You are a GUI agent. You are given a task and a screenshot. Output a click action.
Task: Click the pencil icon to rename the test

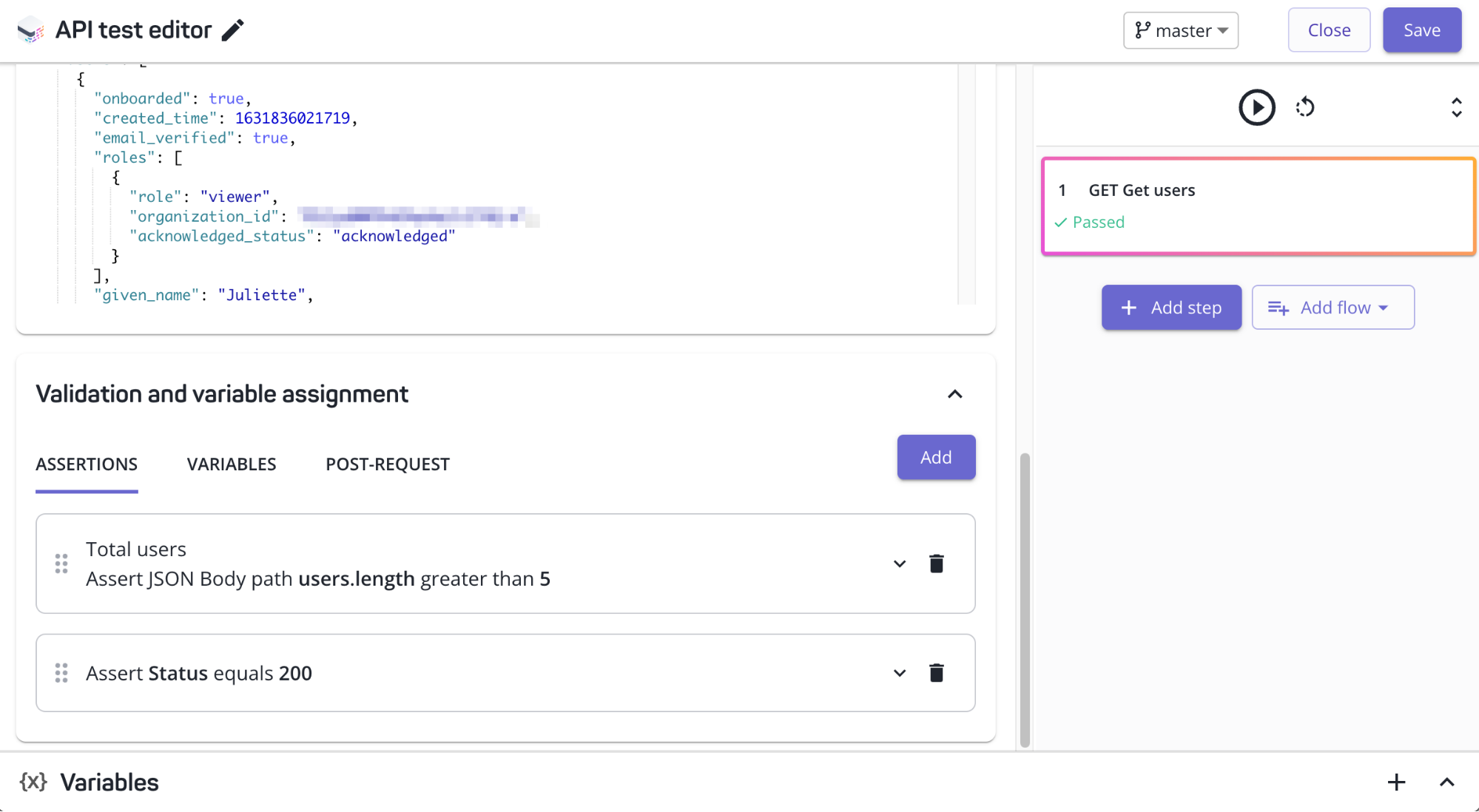pyautogui.click(x=233, y=30)
